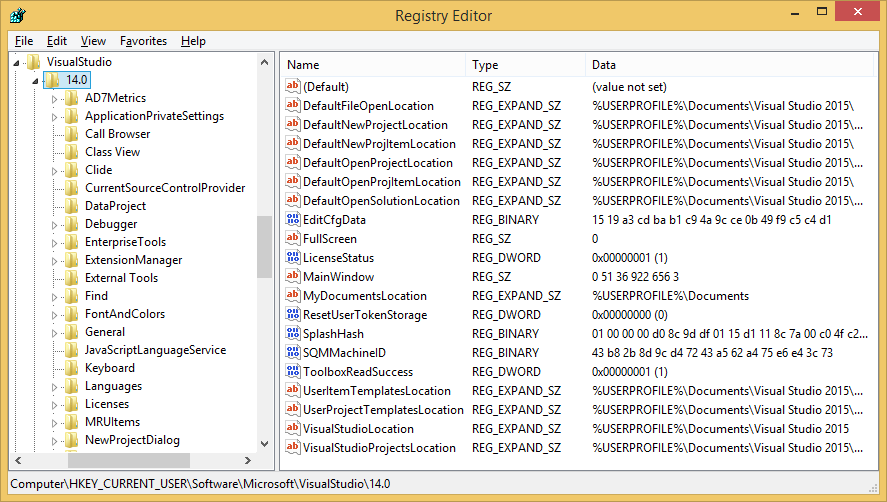This screenshot has height=502, width=887.
Task: Click the folder icon of the 14.0 key
Action: 52,80
